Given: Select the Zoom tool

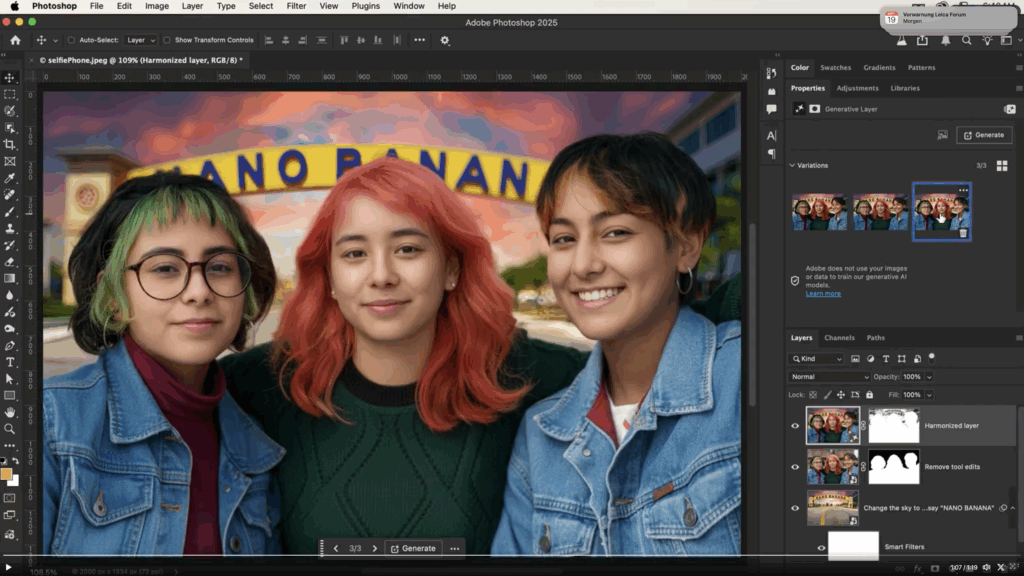Looking at the screenshot, I should (10, 429).
